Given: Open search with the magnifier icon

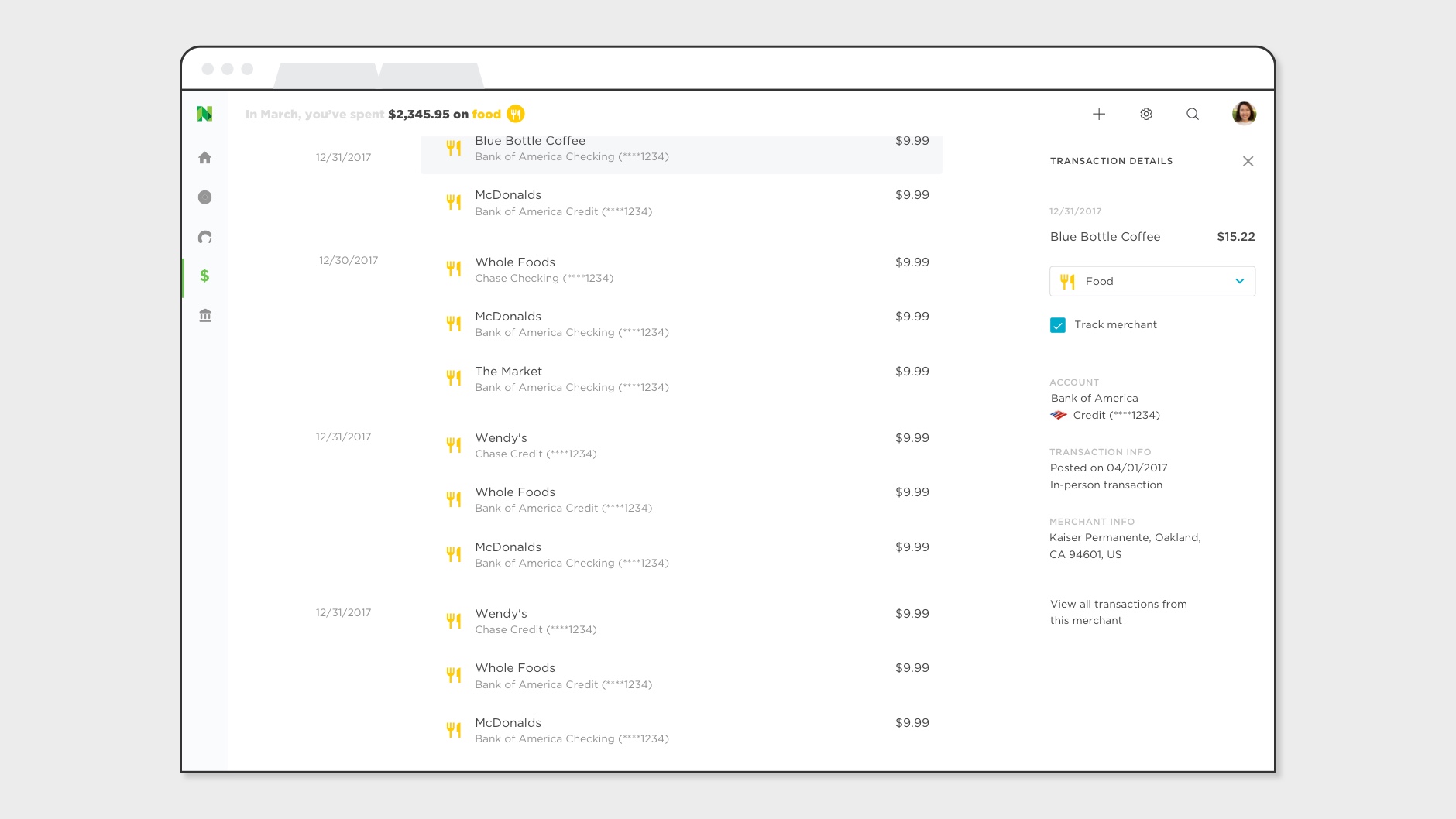Looking at the screenshot, I should (1193, 114).
